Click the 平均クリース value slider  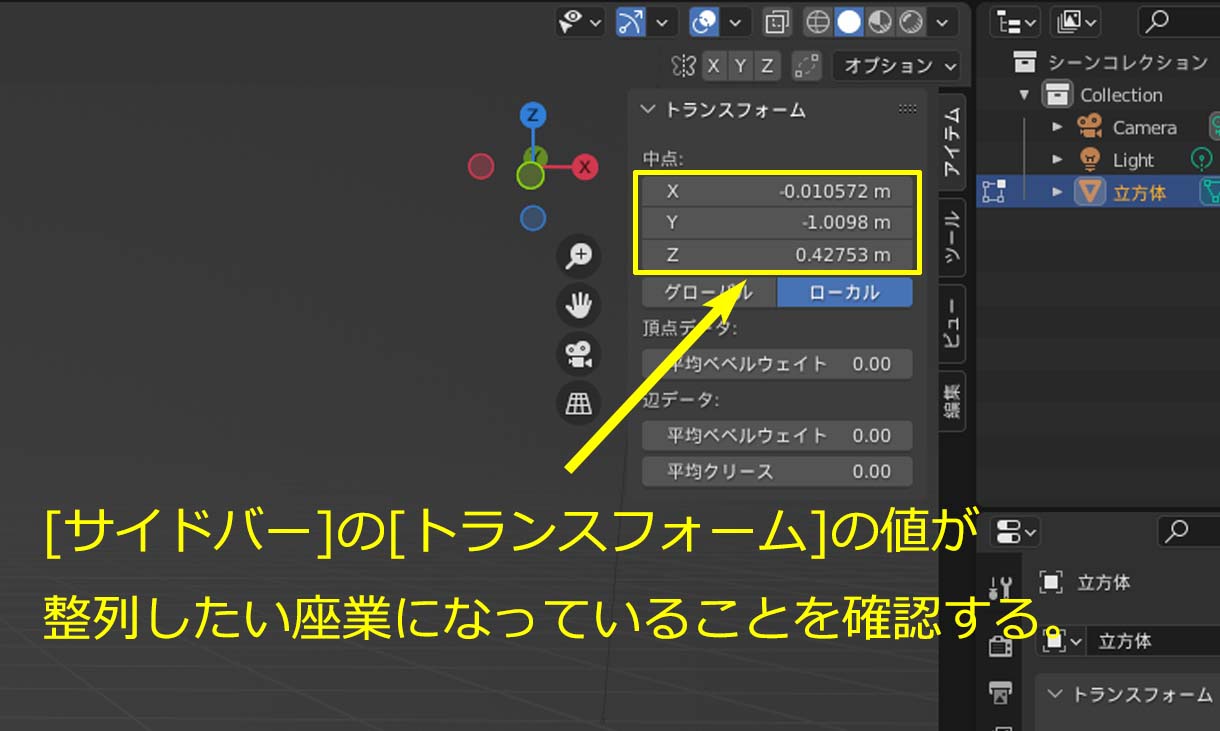click(777, 471)
